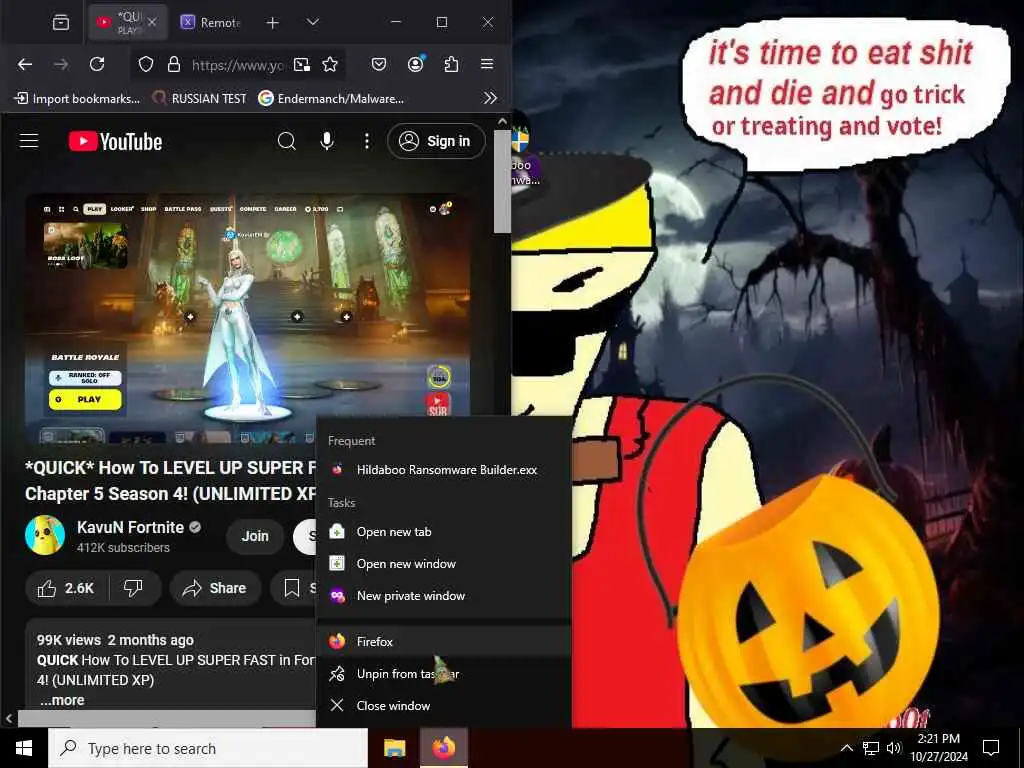Bookmark this page with the star
This screenshot has width=1024, height=768.
pyautogui.click(x=330, y=64)
